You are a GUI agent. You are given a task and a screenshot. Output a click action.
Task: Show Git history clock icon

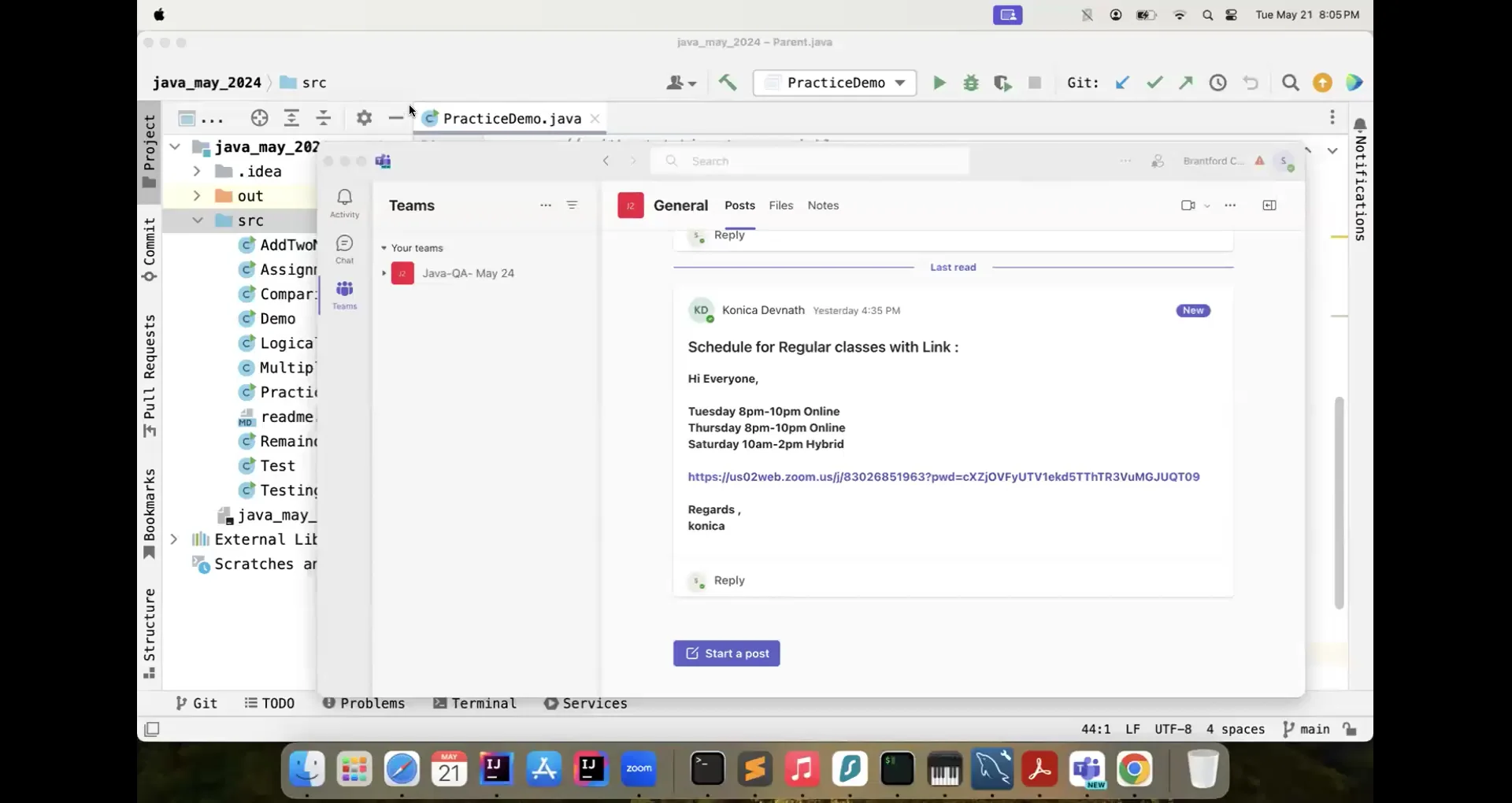pyautogui.click(x=1218, y=83)
